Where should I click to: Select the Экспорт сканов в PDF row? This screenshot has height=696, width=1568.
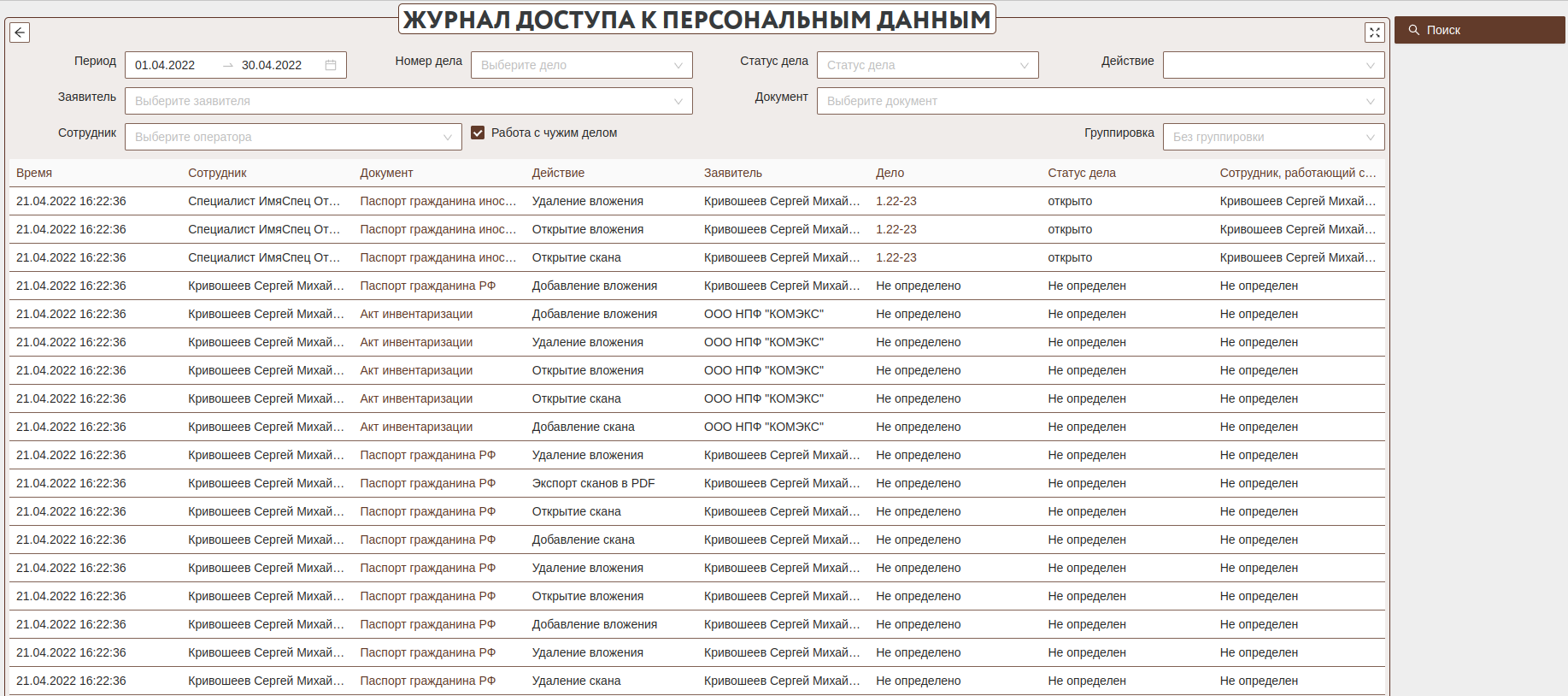[593, 483]
